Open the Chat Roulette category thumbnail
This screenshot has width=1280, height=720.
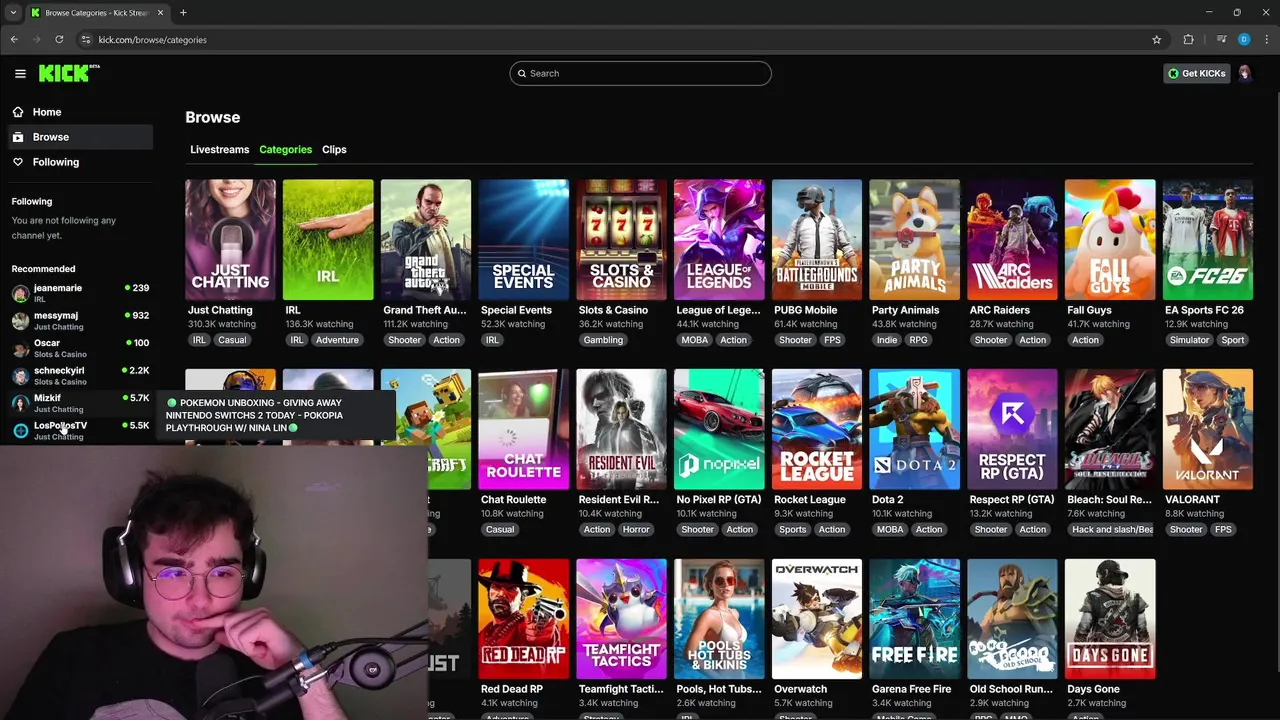(523, 429)
